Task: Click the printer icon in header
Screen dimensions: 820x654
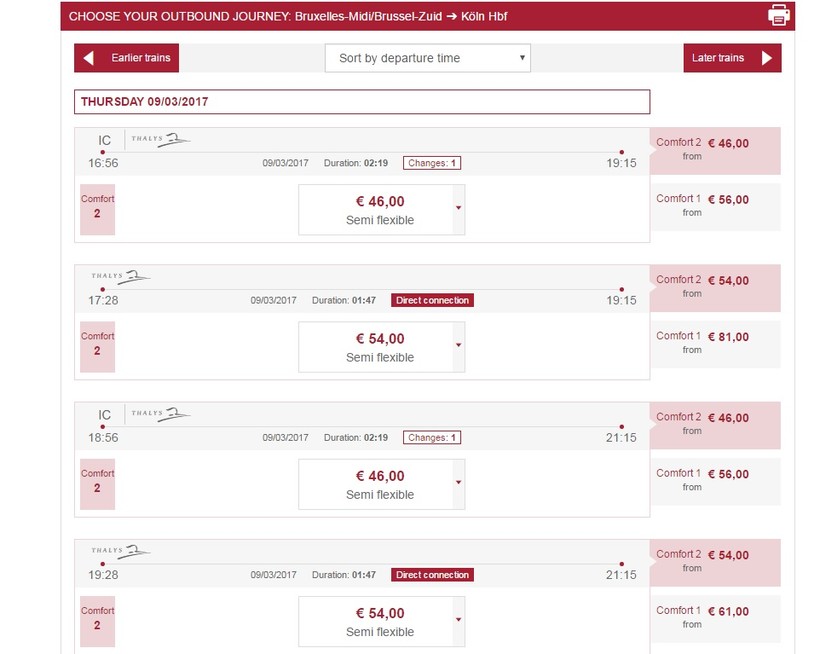Action: (778, 15)
